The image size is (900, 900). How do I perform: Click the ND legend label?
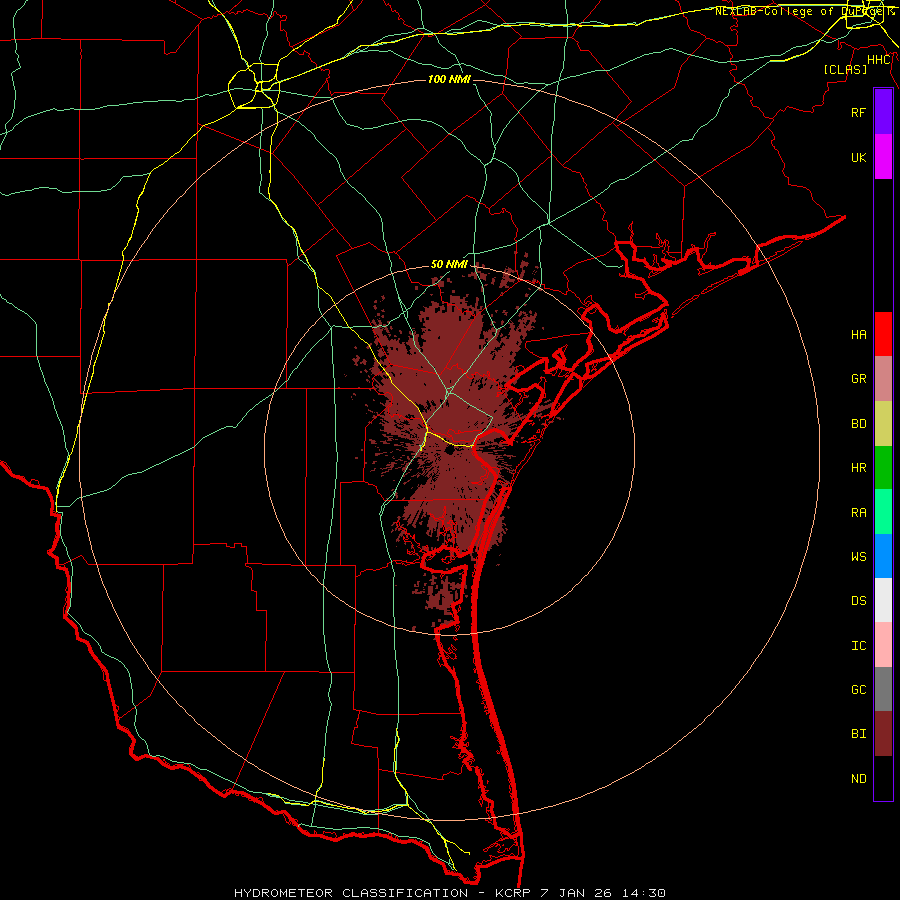click(859, 779)
